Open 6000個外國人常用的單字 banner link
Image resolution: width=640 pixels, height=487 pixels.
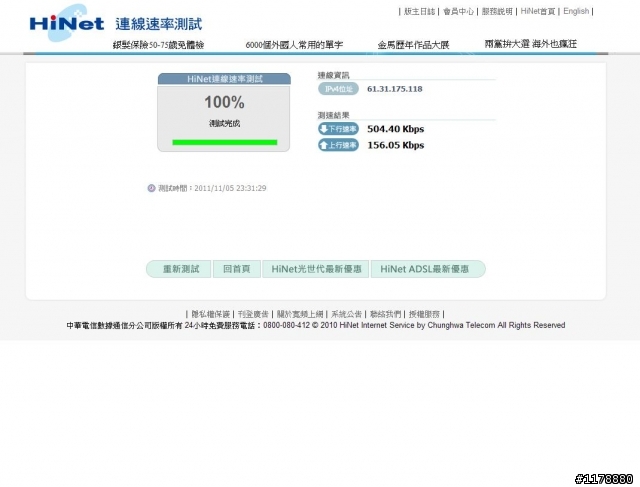(x=294, y=45)
